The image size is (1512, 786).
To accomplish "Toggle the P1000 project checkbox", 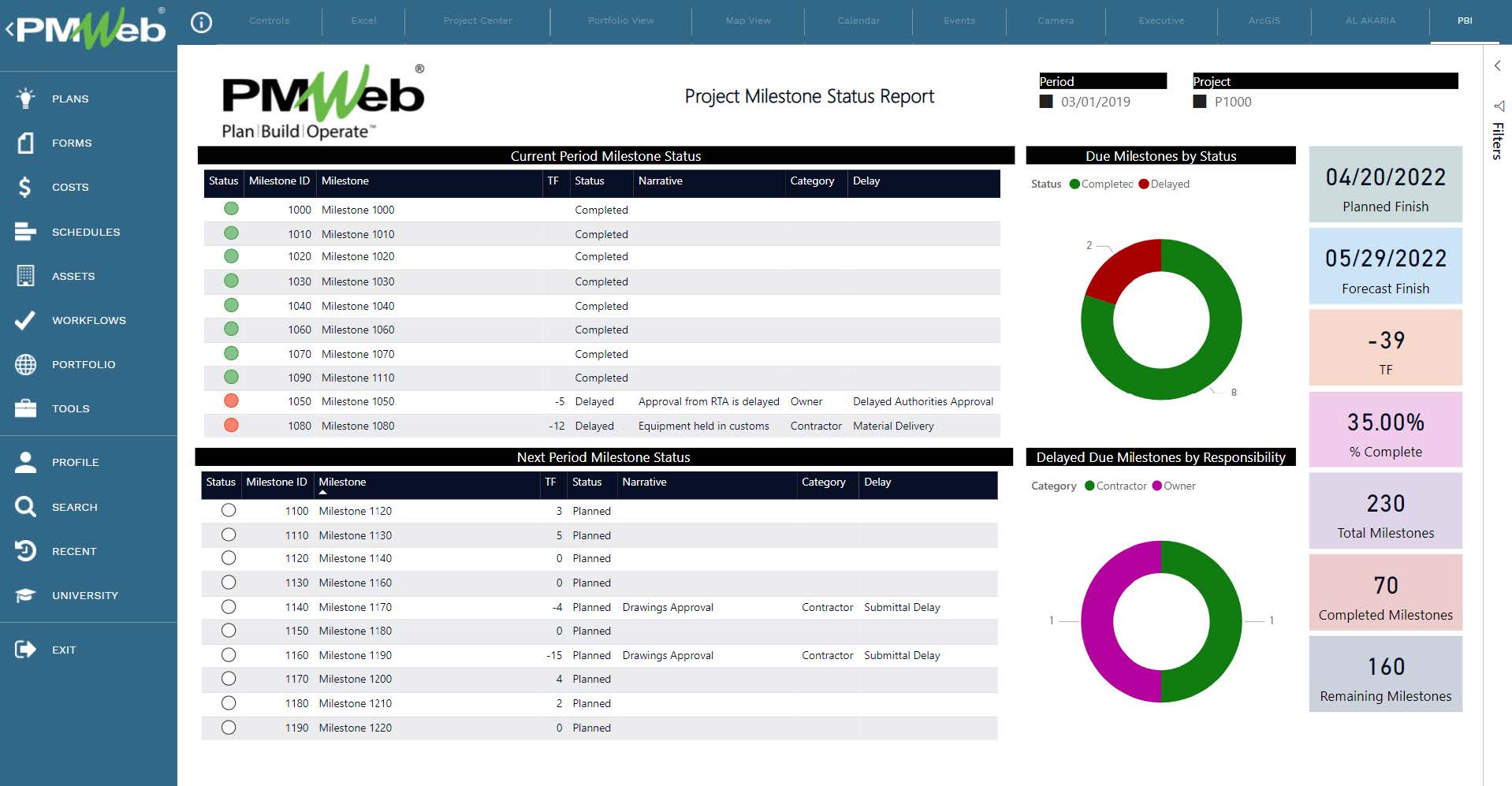I will (x=1200, y=102).
